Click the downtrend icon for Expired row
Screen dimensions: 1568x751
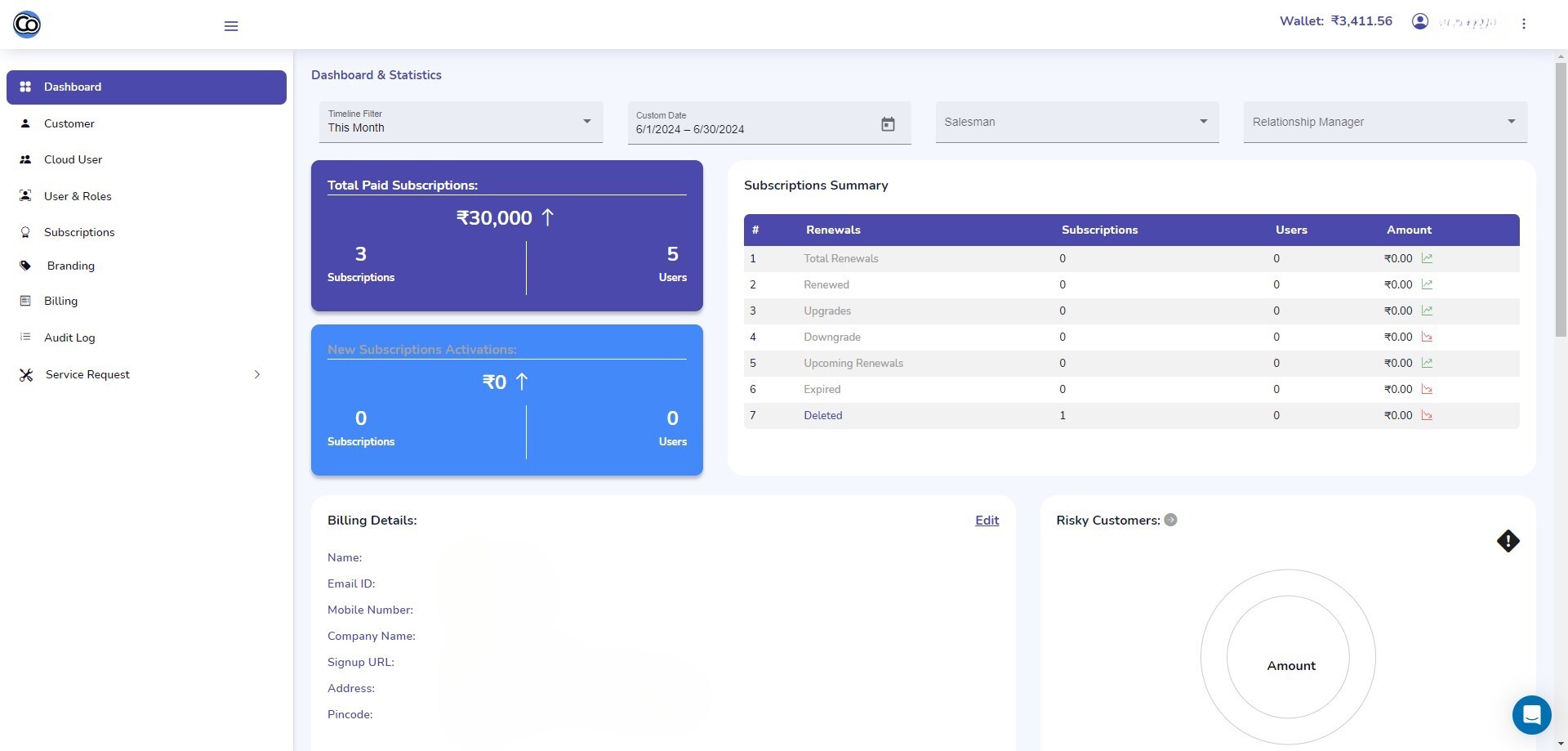pyautogui.click(x=1427, y=389)
